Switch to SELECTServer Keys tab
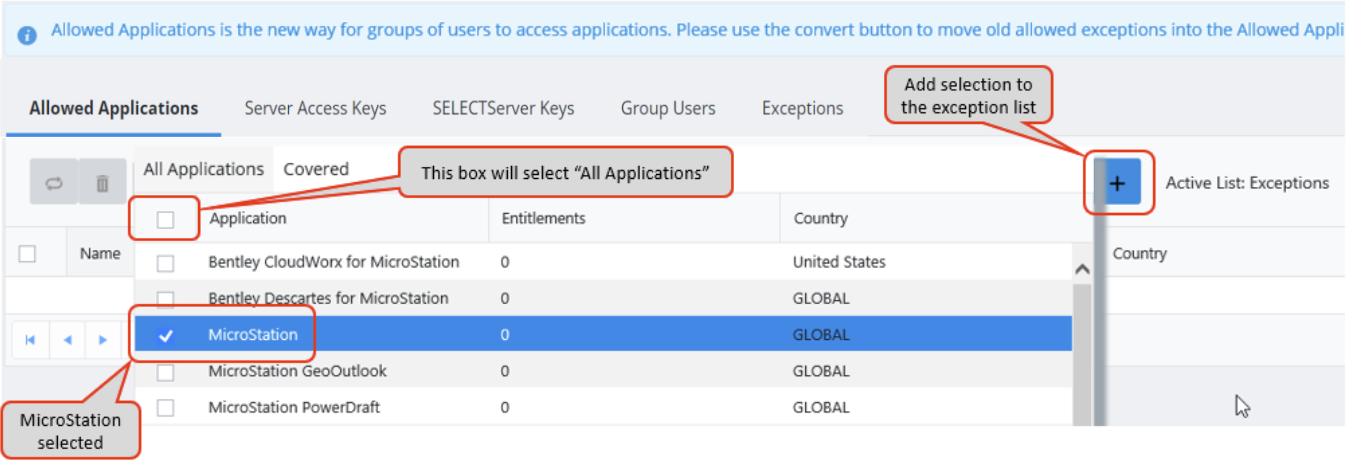Viewport: 1347px width, 467px height. 503,108
